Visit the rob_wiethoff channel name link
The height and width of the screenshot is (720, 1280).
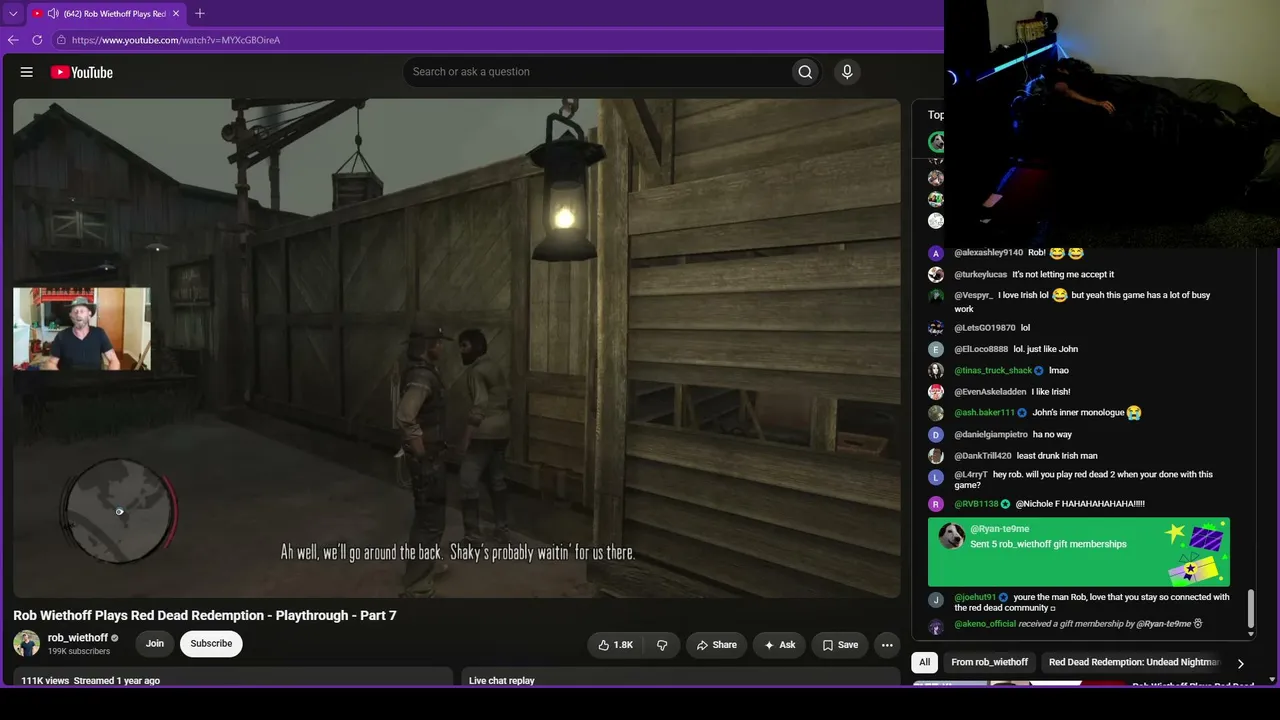pyautogui.click(x=78, y=638)
